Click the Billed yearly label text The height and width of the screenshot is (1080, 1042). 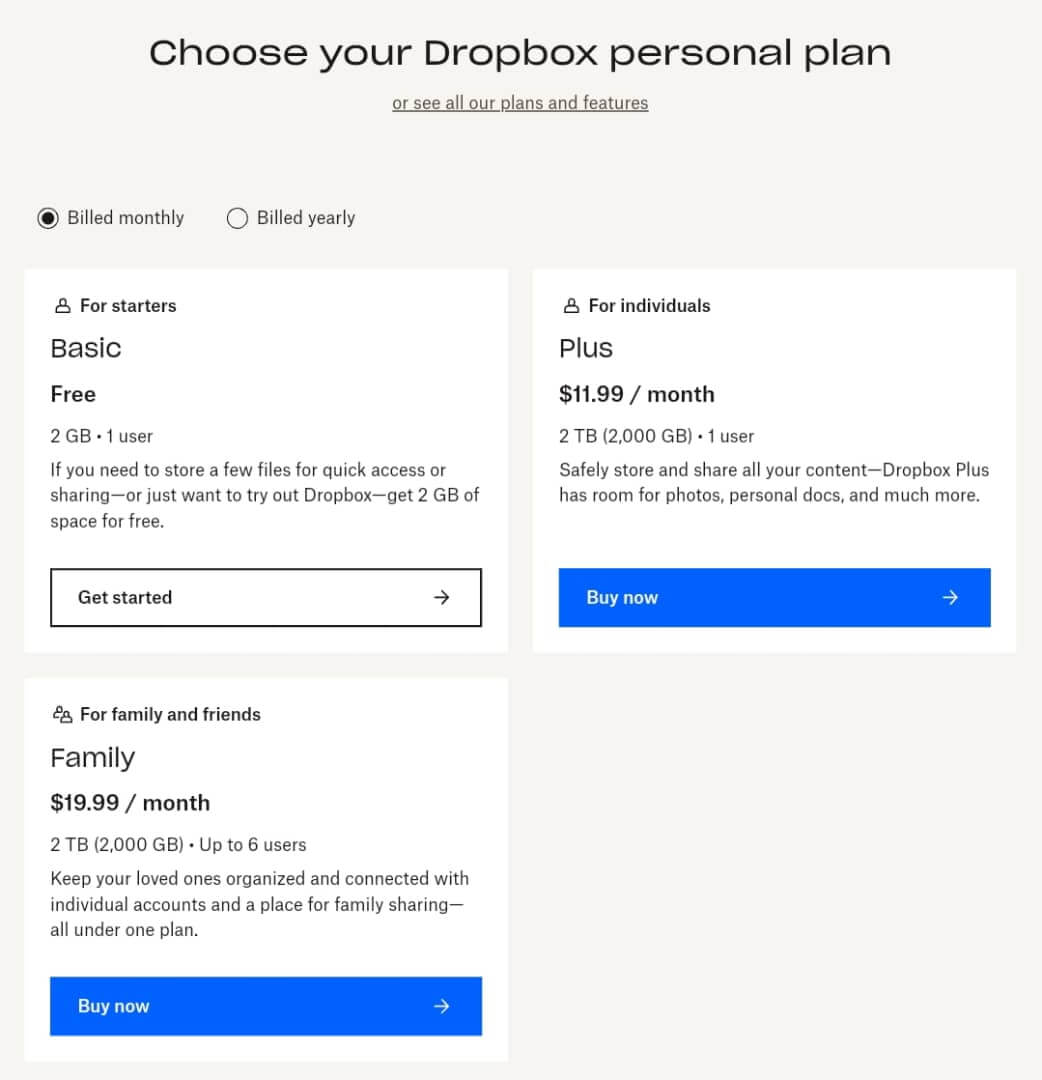pyautogui.click(x=306, y=218)
